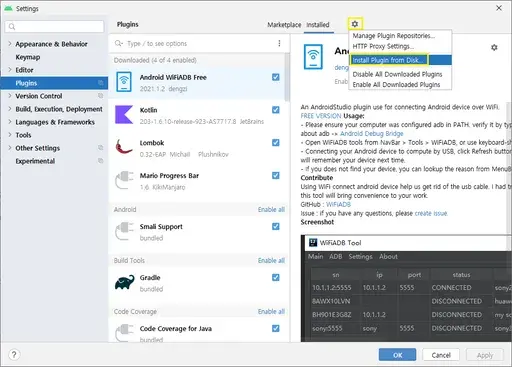Expand the Editor settings node

point(10,70)
